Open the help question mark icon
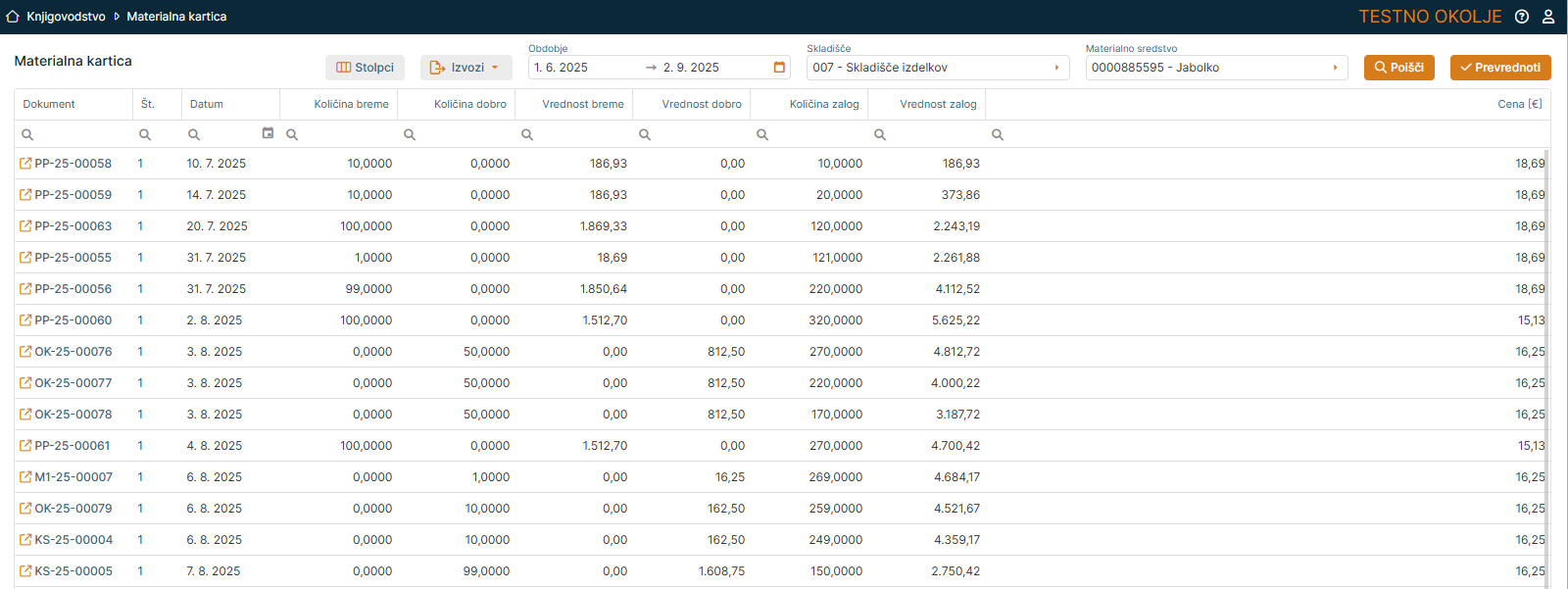Image resolution: width=1568 pixels, height=589 pixels. click(x=1522, y=17)
